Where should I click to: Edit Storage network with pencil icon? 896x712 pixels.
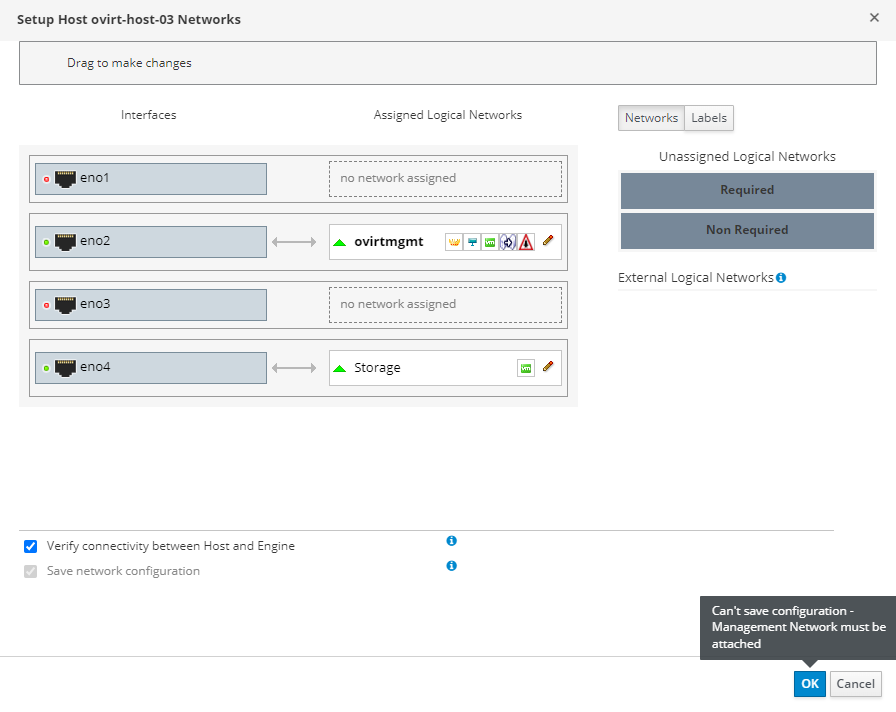click(547, 367)
